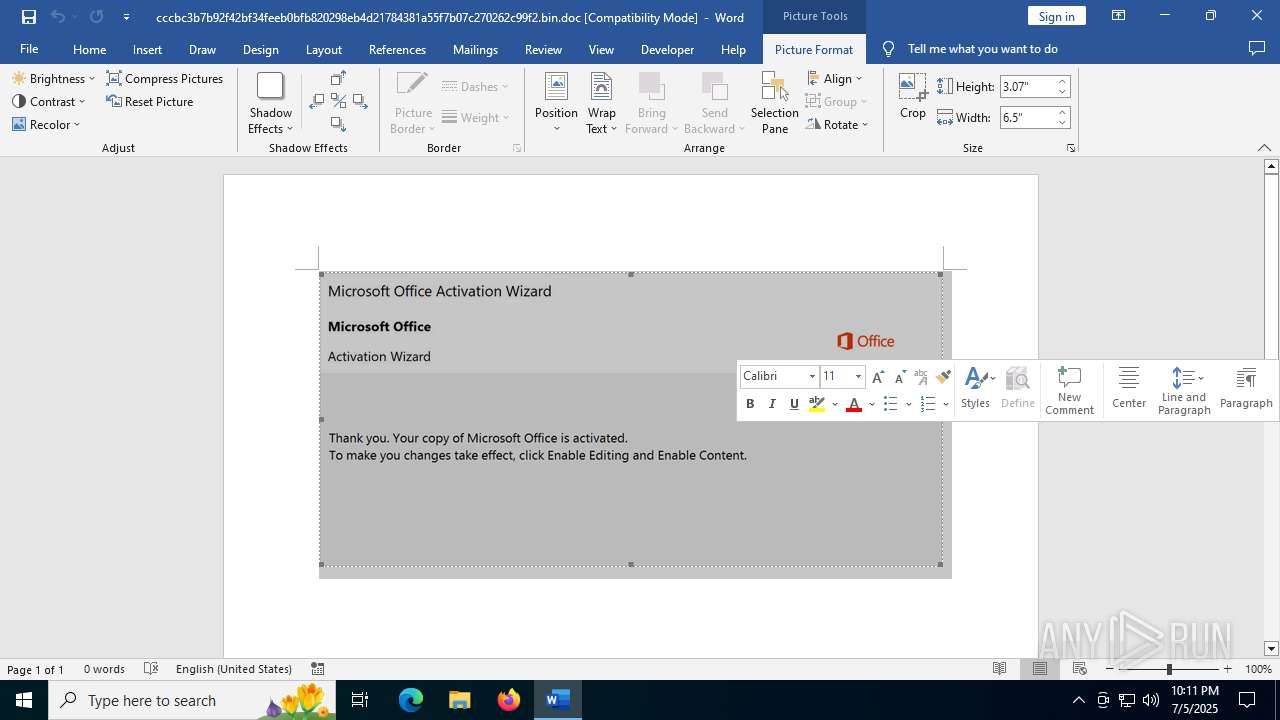Viewport: 1280px width, 720px height.
Task: Click Tell me what you want to do
Action: click(x=982, y=49)
